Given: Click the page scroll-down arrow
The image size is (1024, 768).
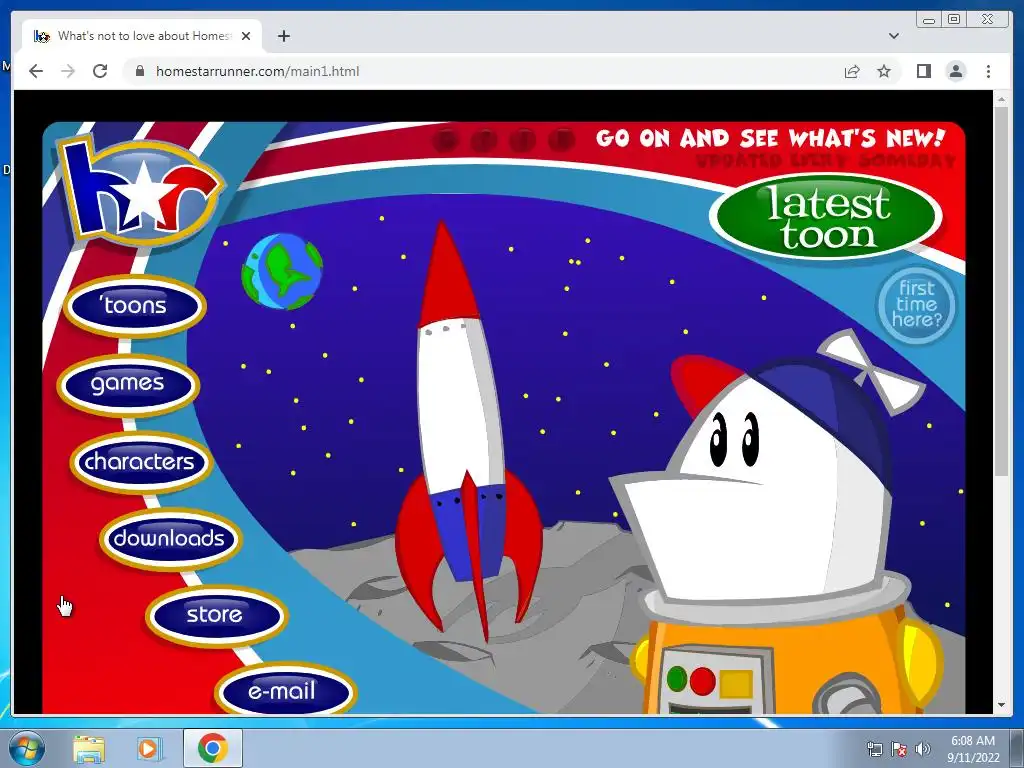Looking at the screenshot, I should [x=1001, y=705].
